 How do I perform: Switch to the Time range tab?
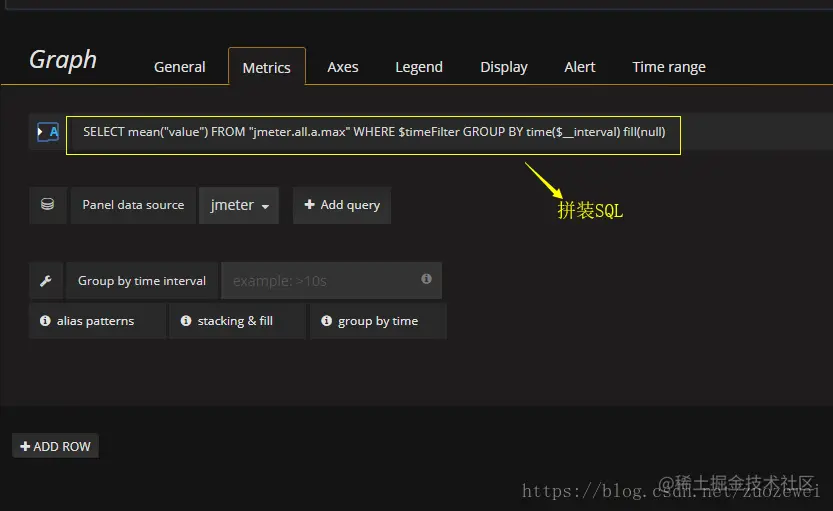coord(669,67)
